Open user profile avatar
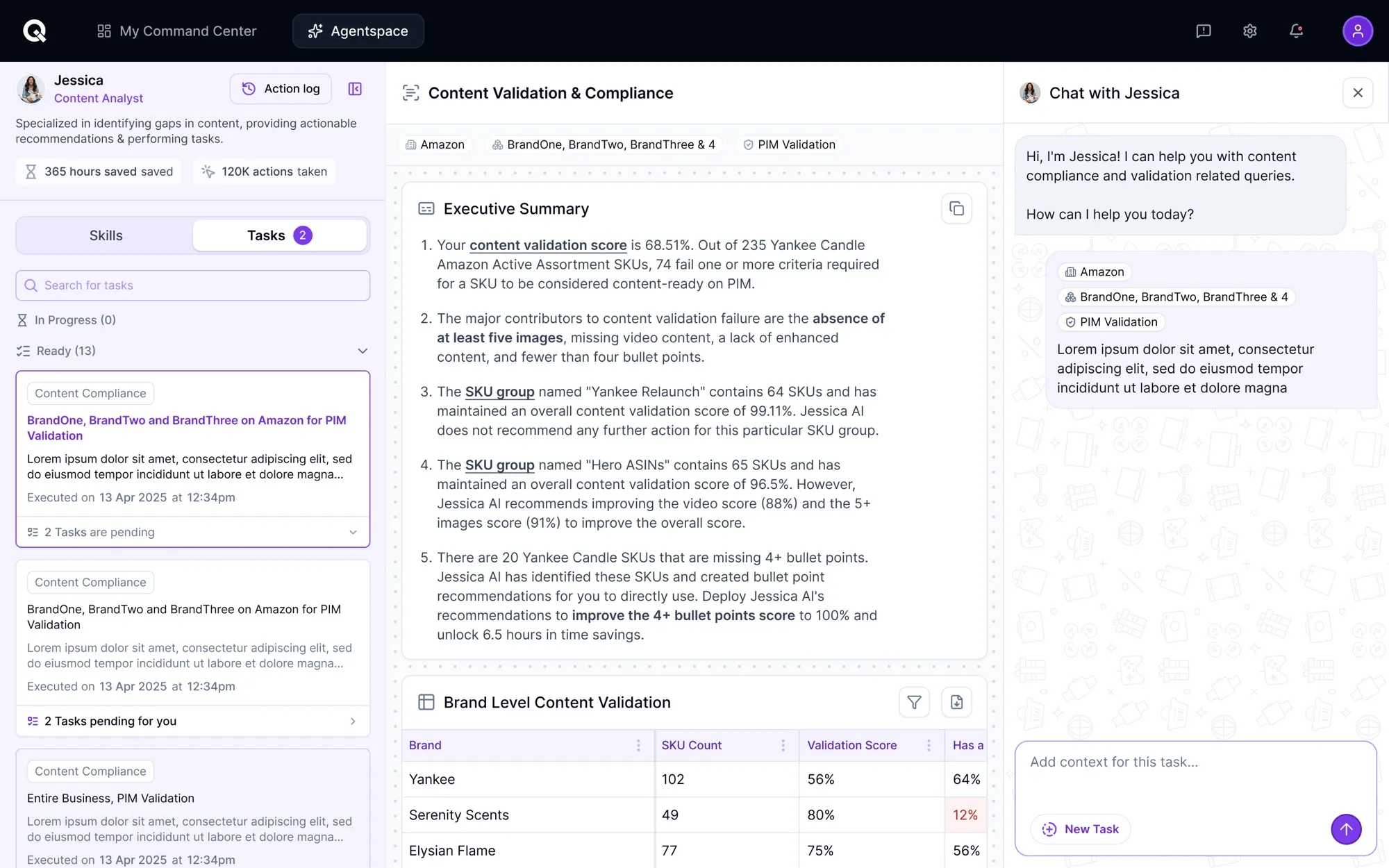The width and height of the screenshot is (1389, 868). [1357, 31]
